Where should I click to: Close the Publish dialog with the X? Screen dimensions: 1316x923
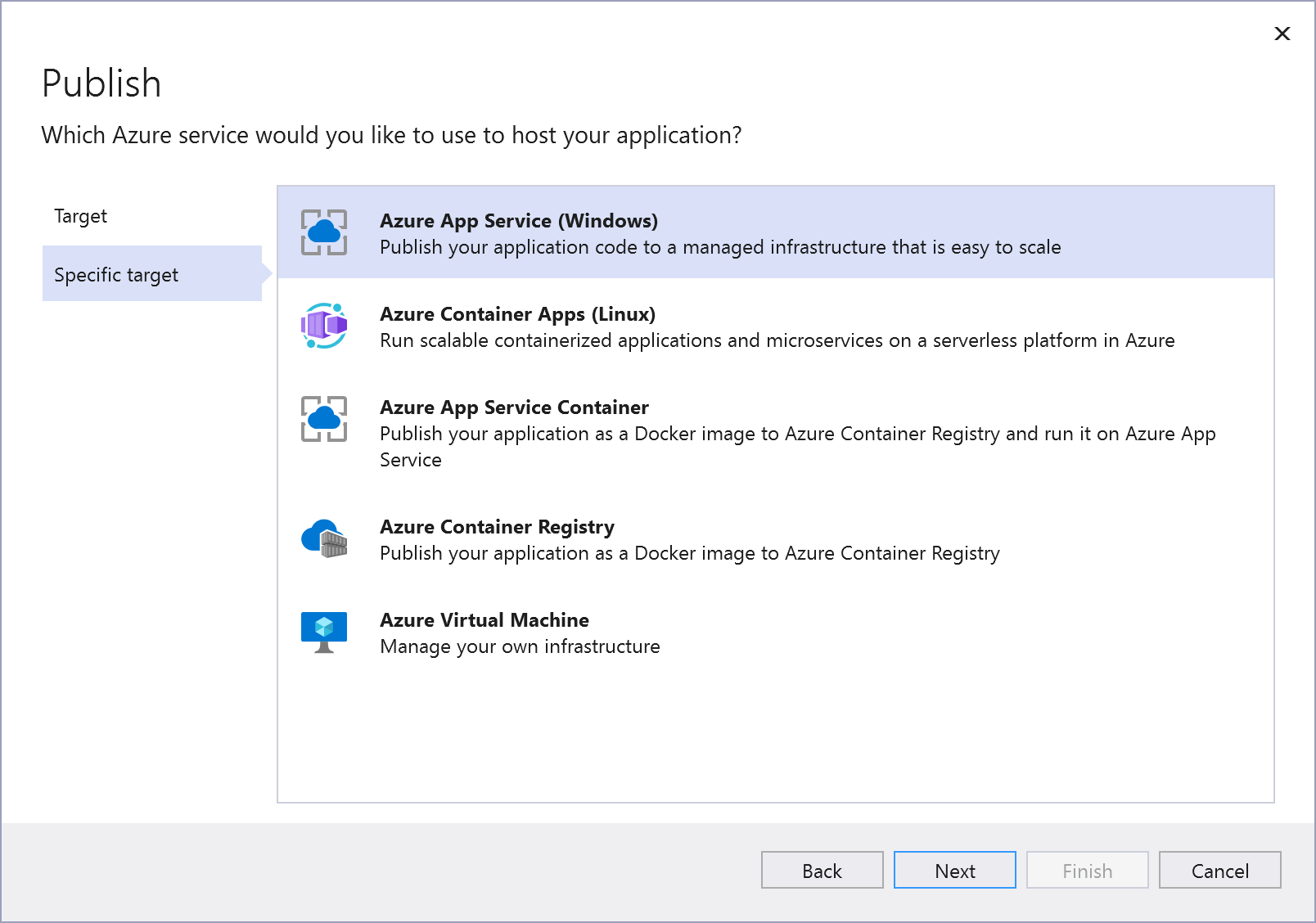1282,34
